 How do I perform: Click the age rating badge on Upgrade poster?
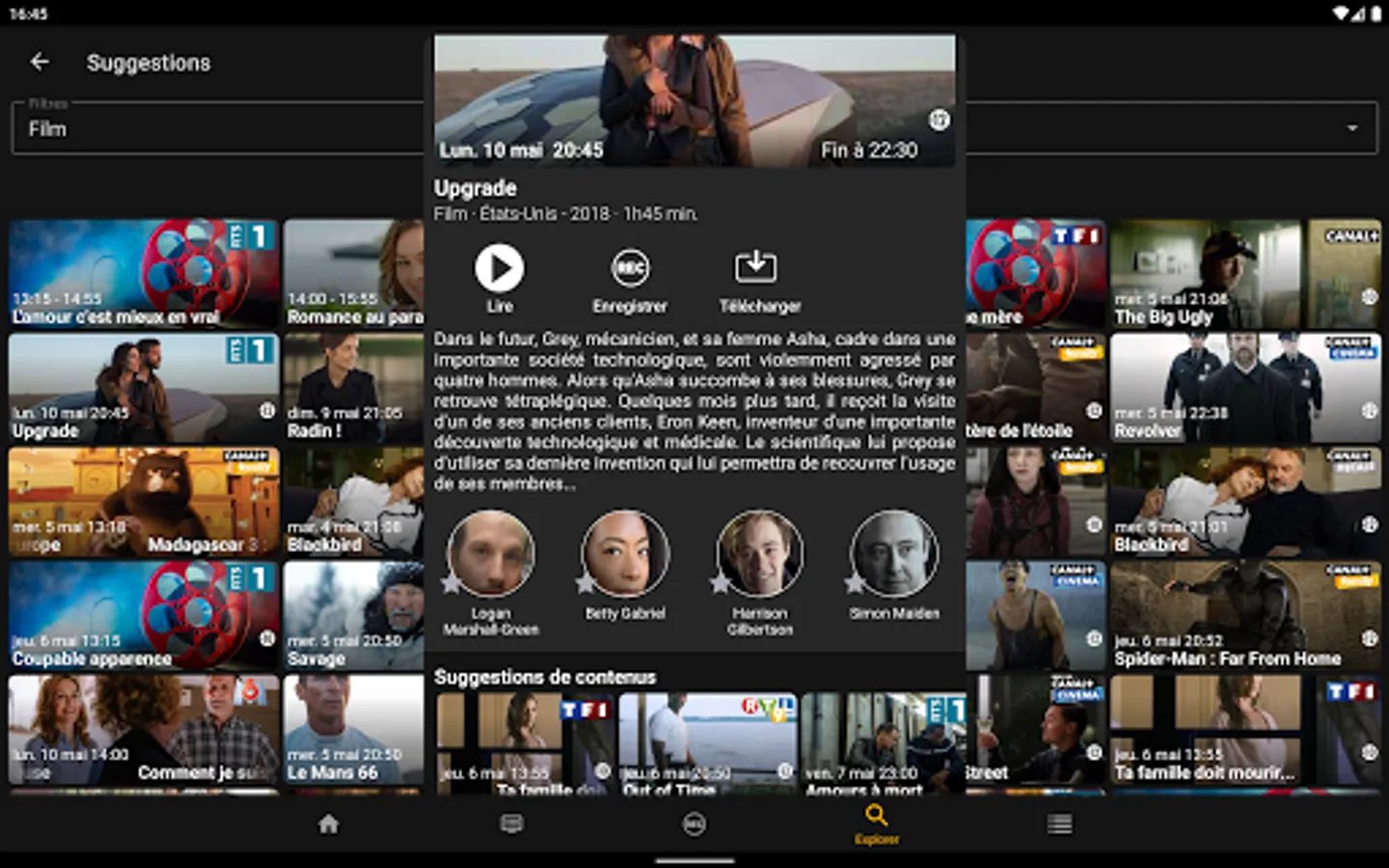(x=939, y=120)
